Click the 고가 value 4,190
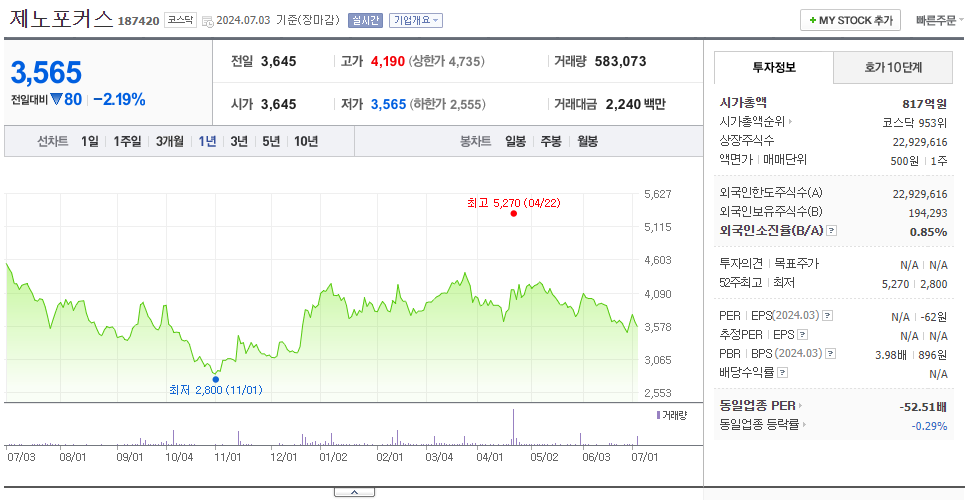This screenshot has height=500, width=968. 388,61
